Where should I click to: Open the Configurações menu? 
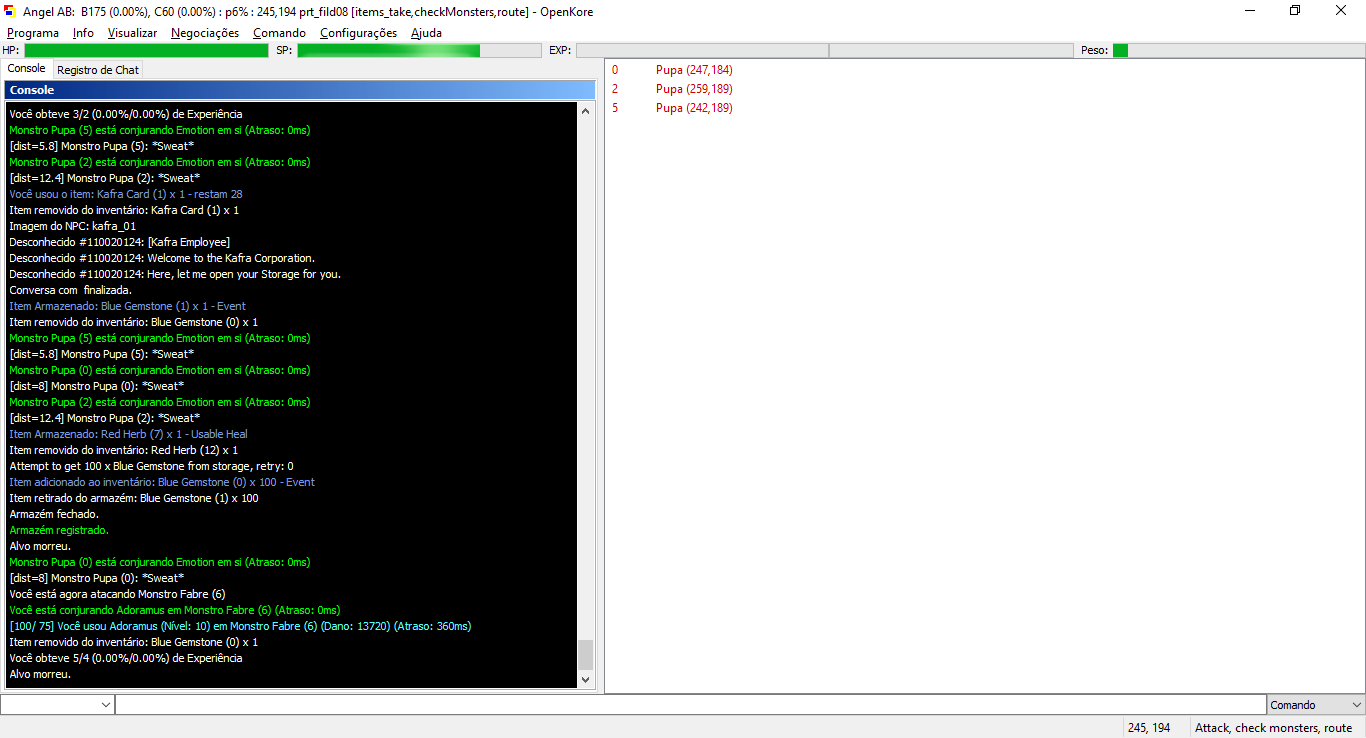(356, 33)
